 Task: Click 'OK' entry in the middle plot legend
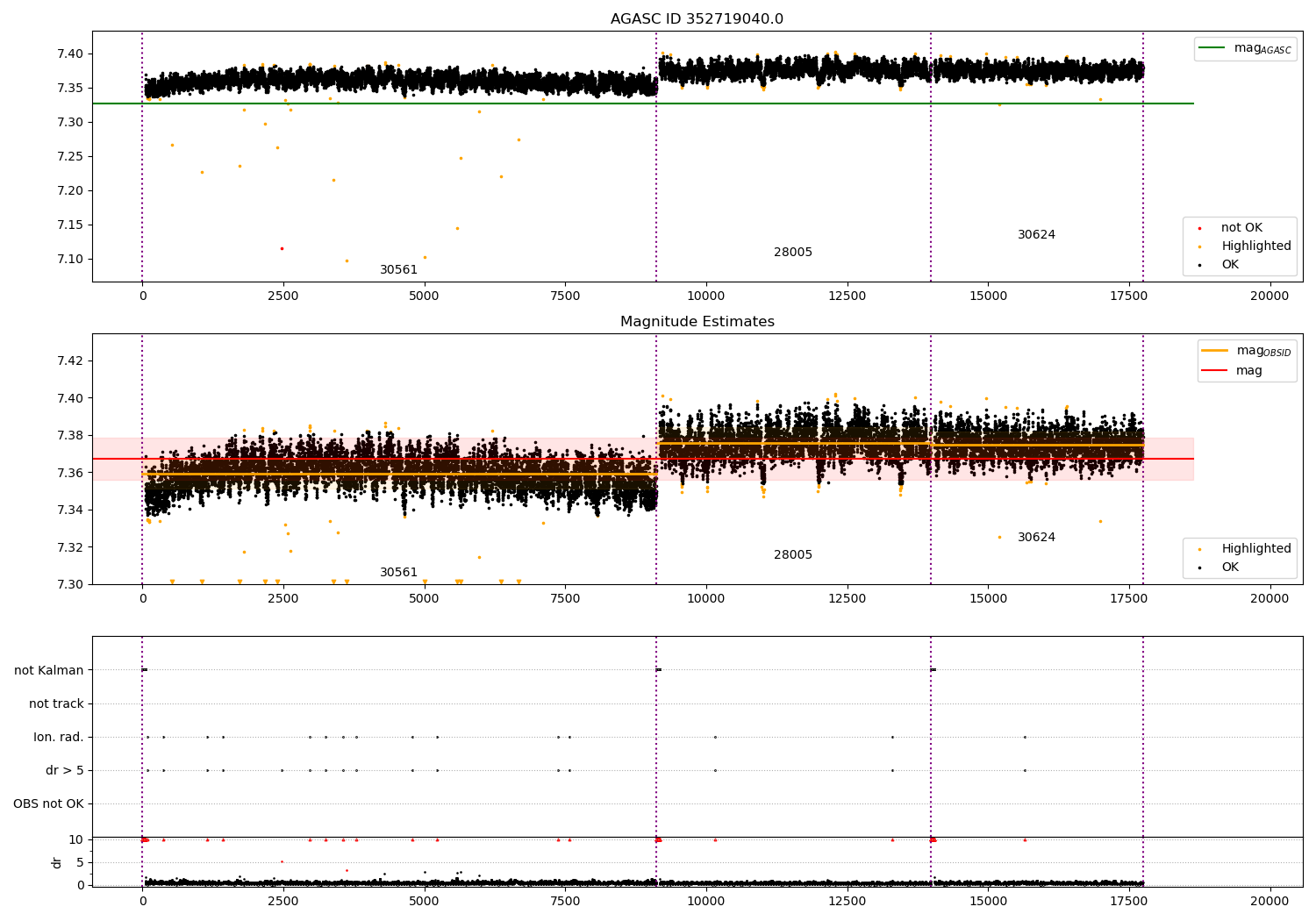click(x=1230, y=568)
